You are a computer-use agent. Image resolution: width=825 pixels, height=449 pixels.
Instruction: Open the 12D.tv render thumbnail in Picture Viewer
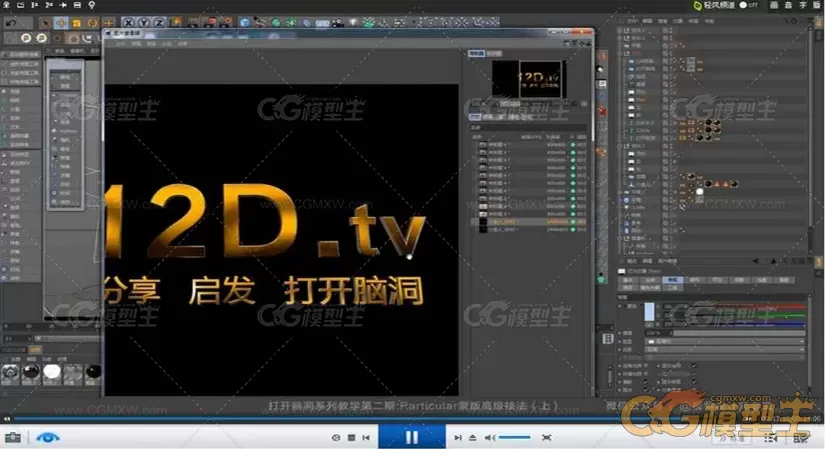pyautogui.click(x=529, y=79)
